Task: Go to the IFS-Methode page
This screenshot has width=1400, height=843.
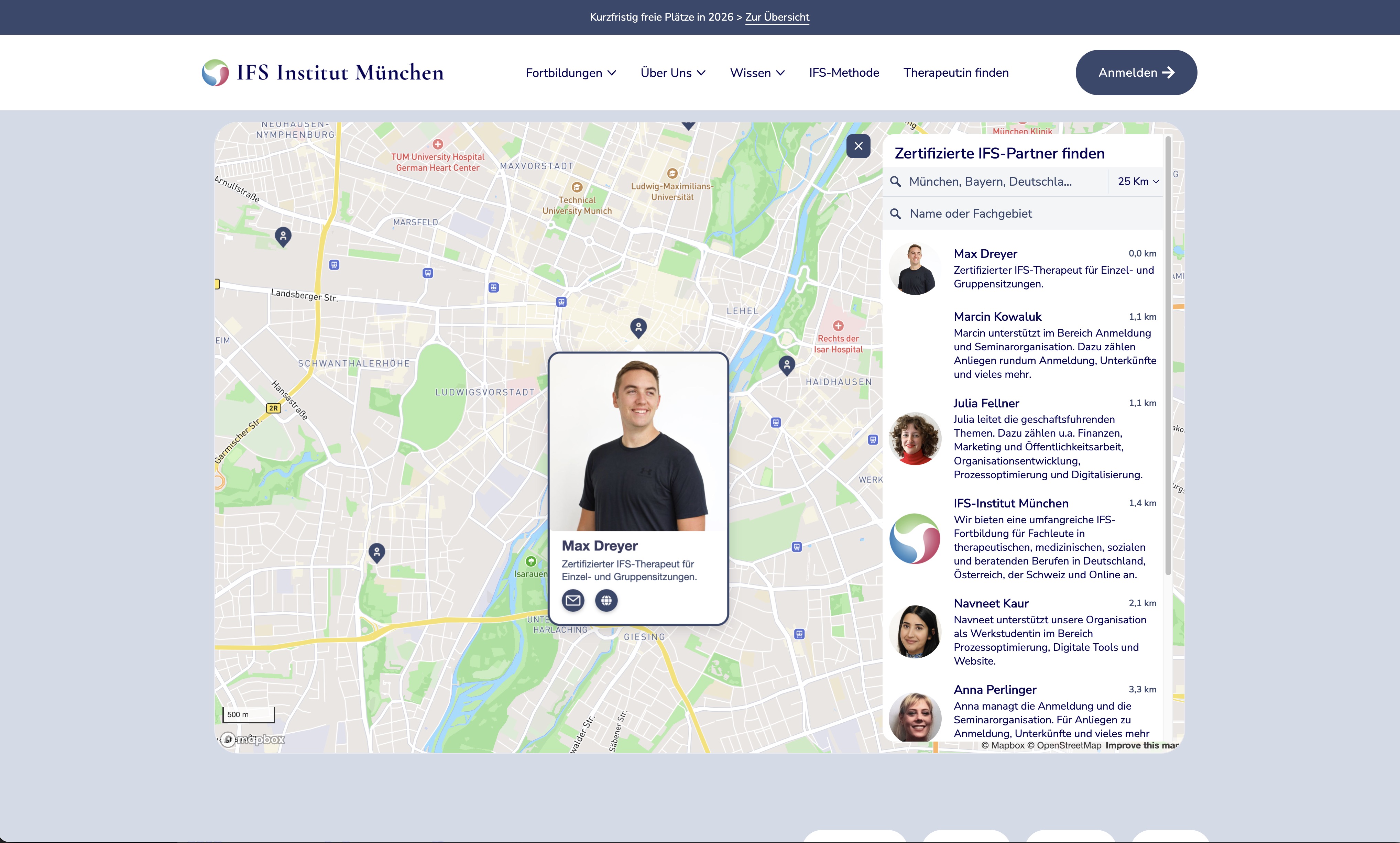Action: point(843,73)
